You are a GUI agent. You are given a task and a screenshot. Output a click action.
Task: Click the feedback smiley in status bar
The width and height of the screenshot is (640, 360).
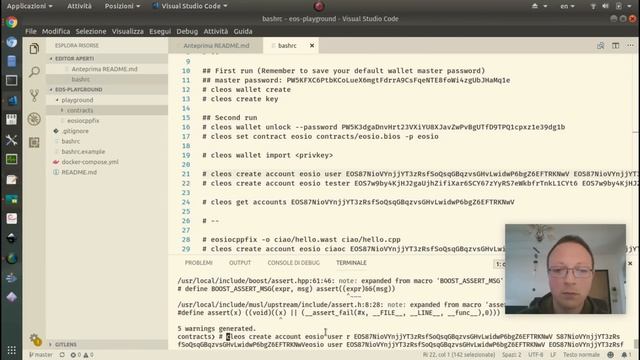pos(610,355)
